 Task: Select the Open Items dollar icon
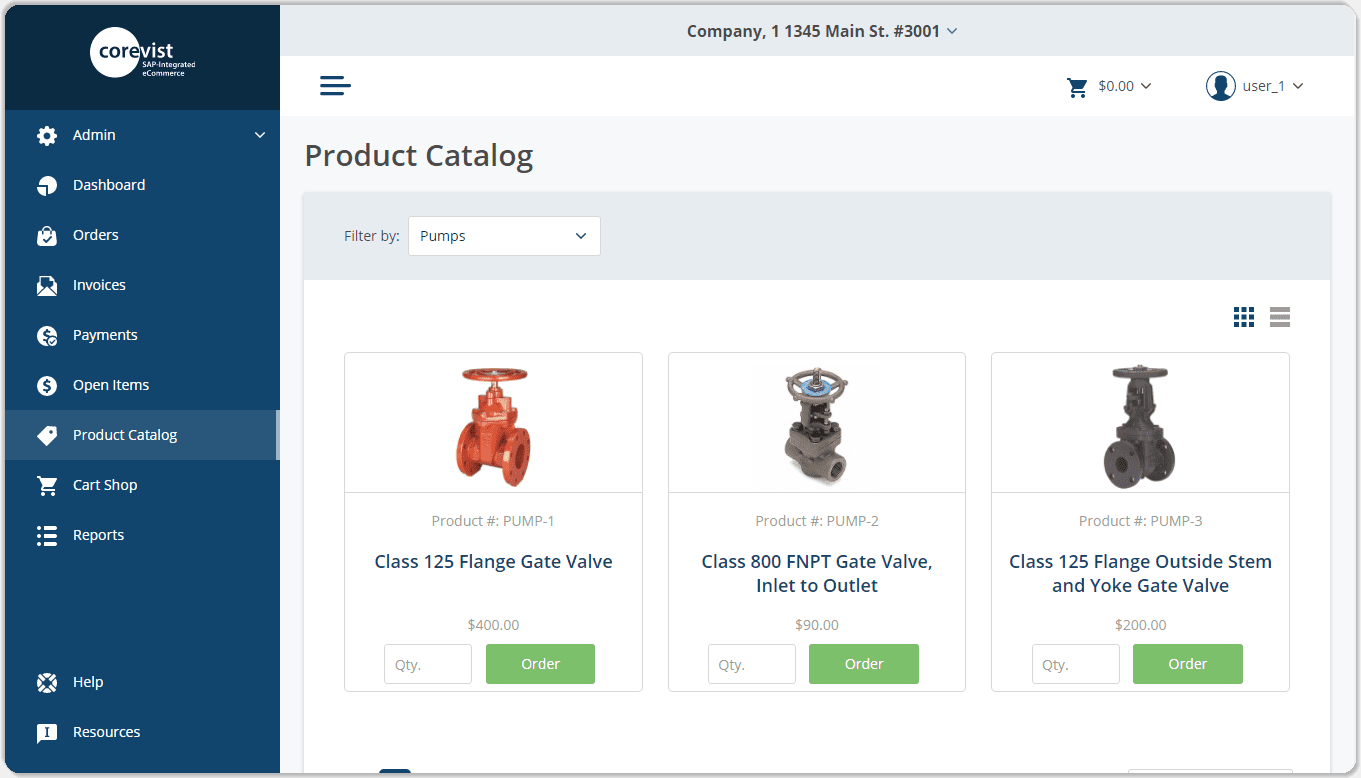(46, 384)
